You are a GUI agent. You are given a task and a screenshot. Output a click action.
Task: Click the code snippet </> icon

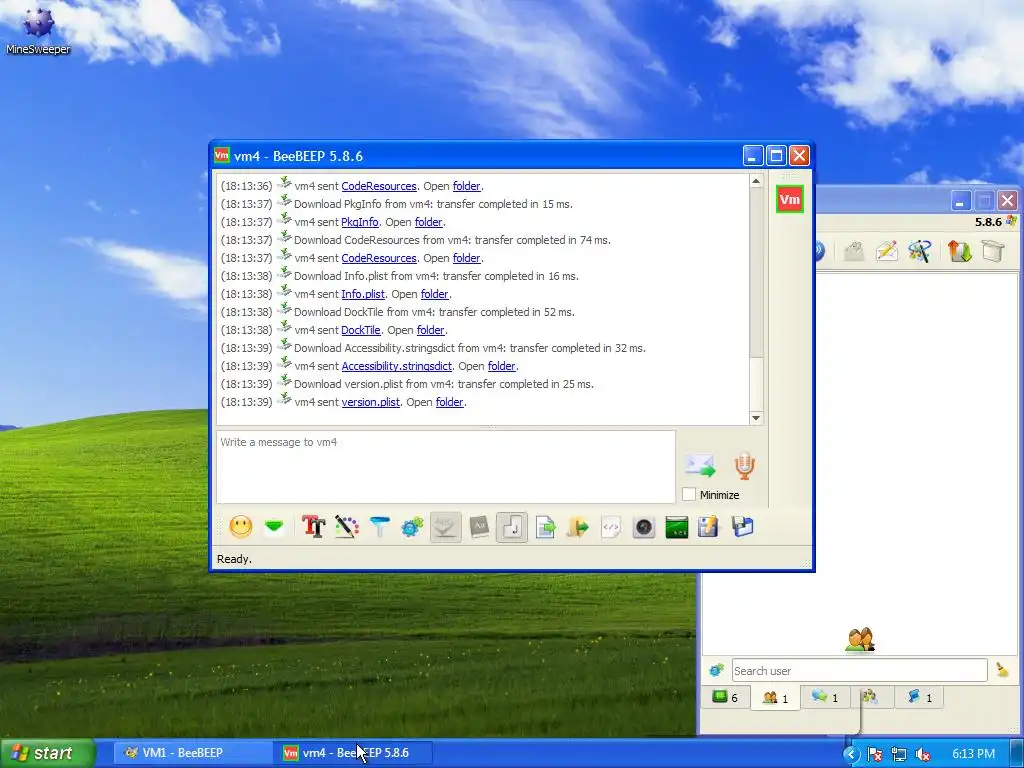[611, 527]
